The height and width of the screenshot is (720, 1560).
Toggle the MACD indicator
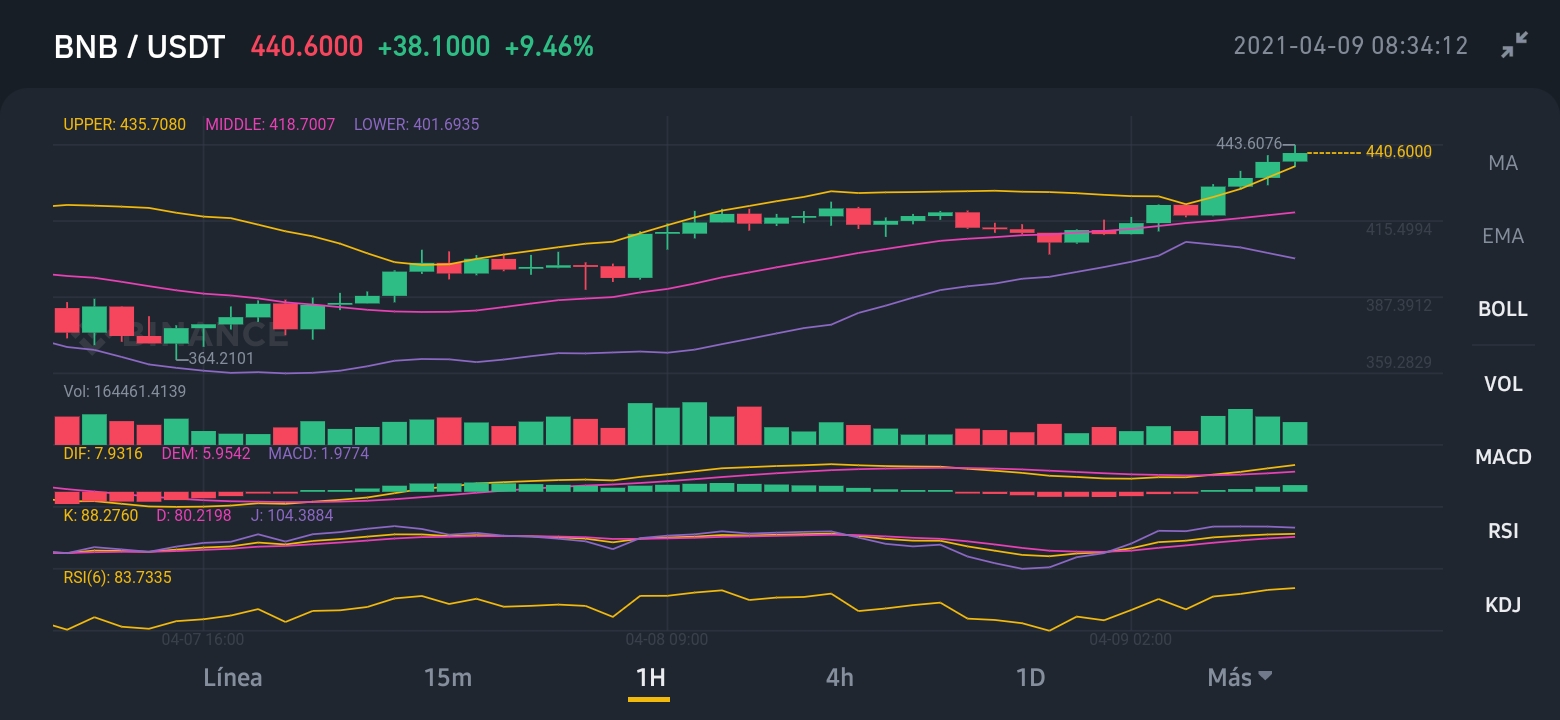pos(1503,457)
